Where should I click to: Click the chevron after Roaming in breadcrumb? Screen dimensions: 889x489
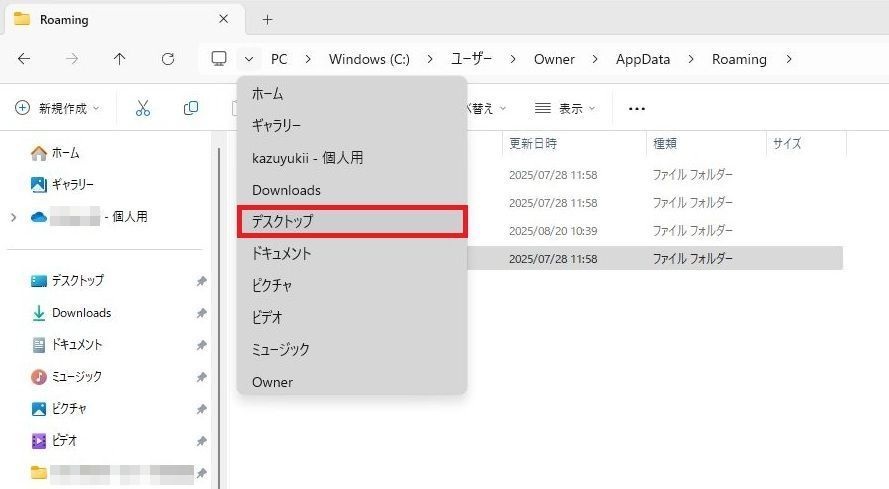[x=789, y=59]
